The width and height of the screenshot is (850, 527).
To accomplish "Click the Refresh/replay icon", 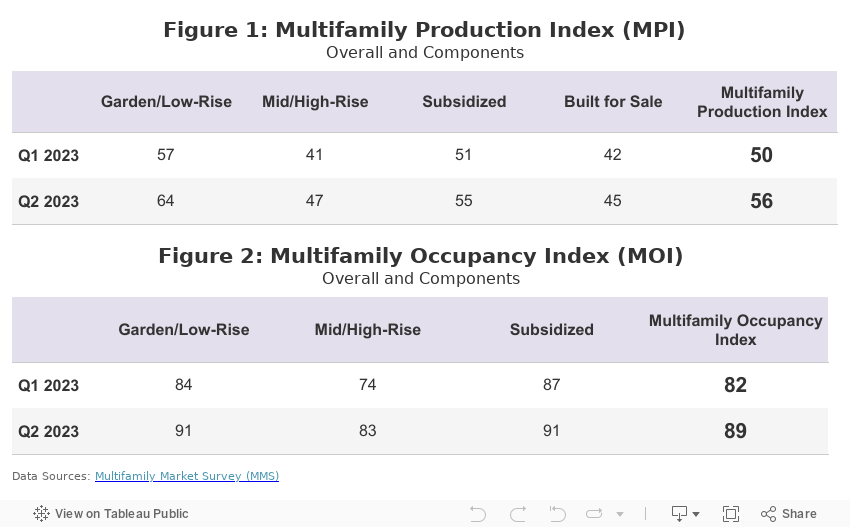I will pos(594,513).
